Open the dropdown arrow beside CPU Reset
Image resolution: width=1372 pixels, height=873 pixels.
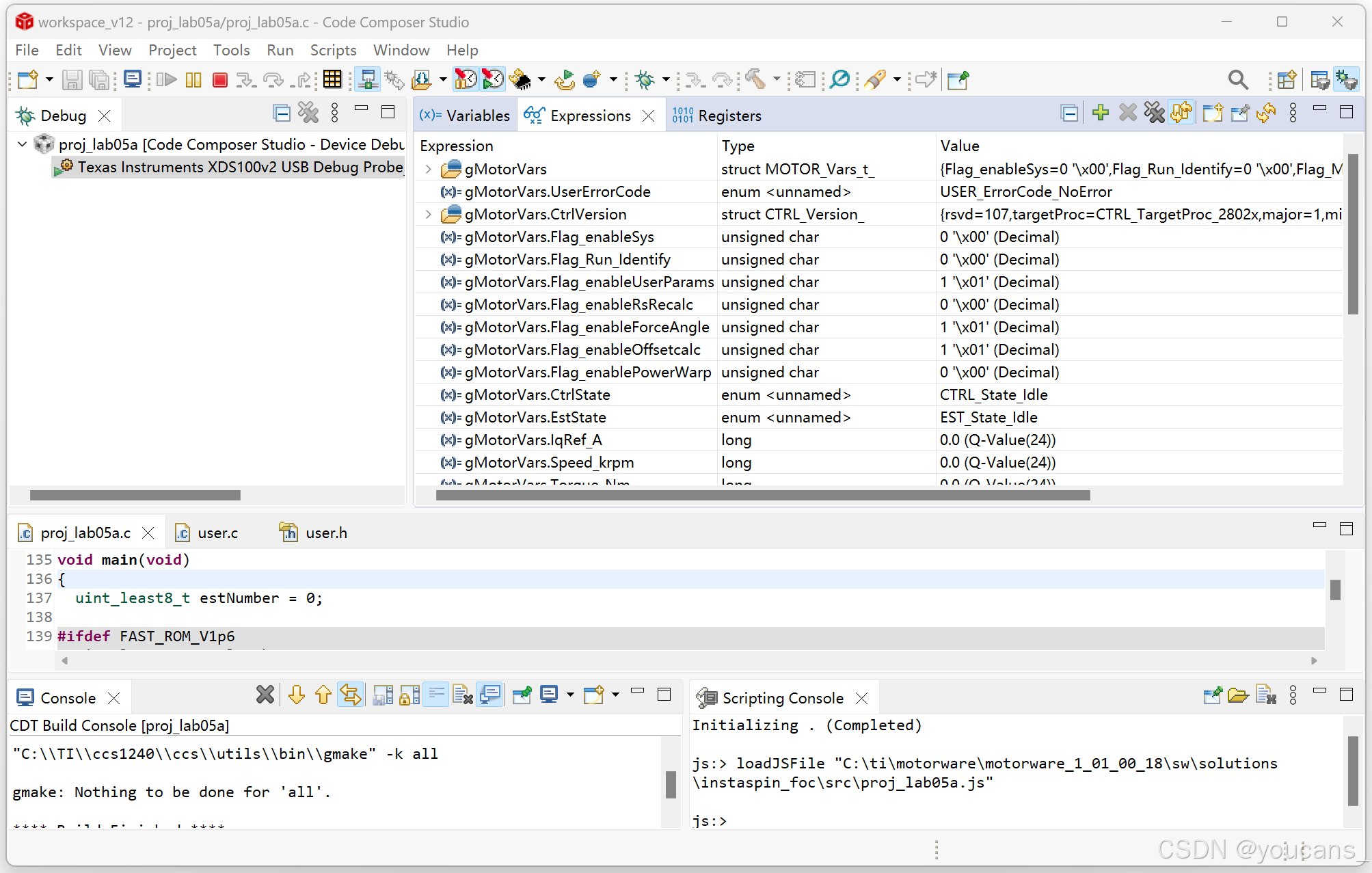coord(541,80)
